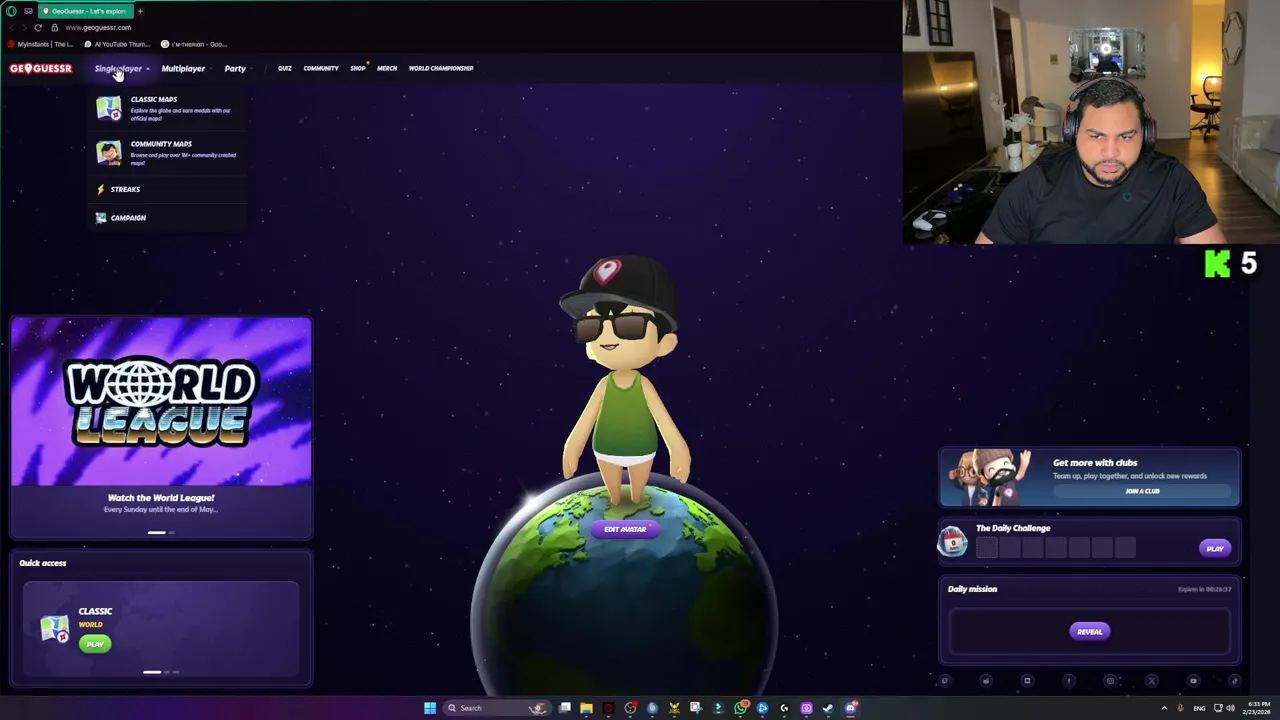This screenshot has width=1280, height=720.
Task: Show hidden system tray icons
Action: pos(1164,708)
